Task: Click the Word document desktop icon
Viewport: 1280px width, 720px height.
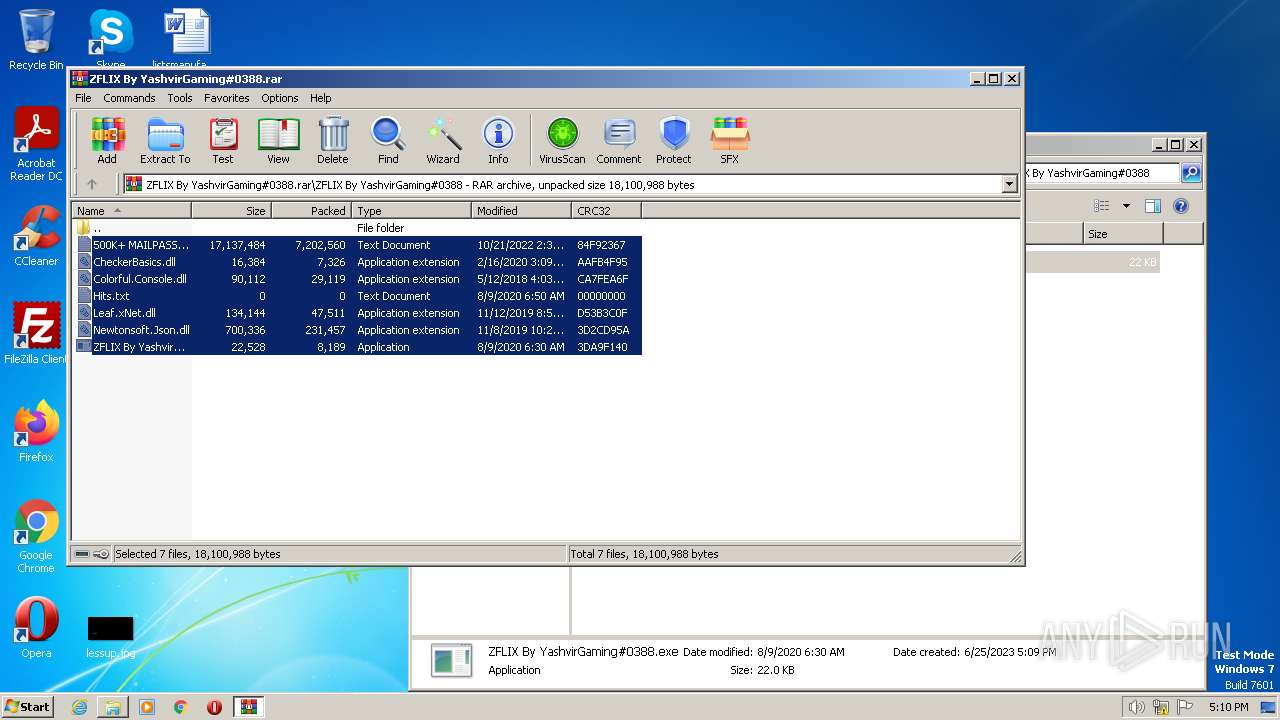Action: [186, 40]
